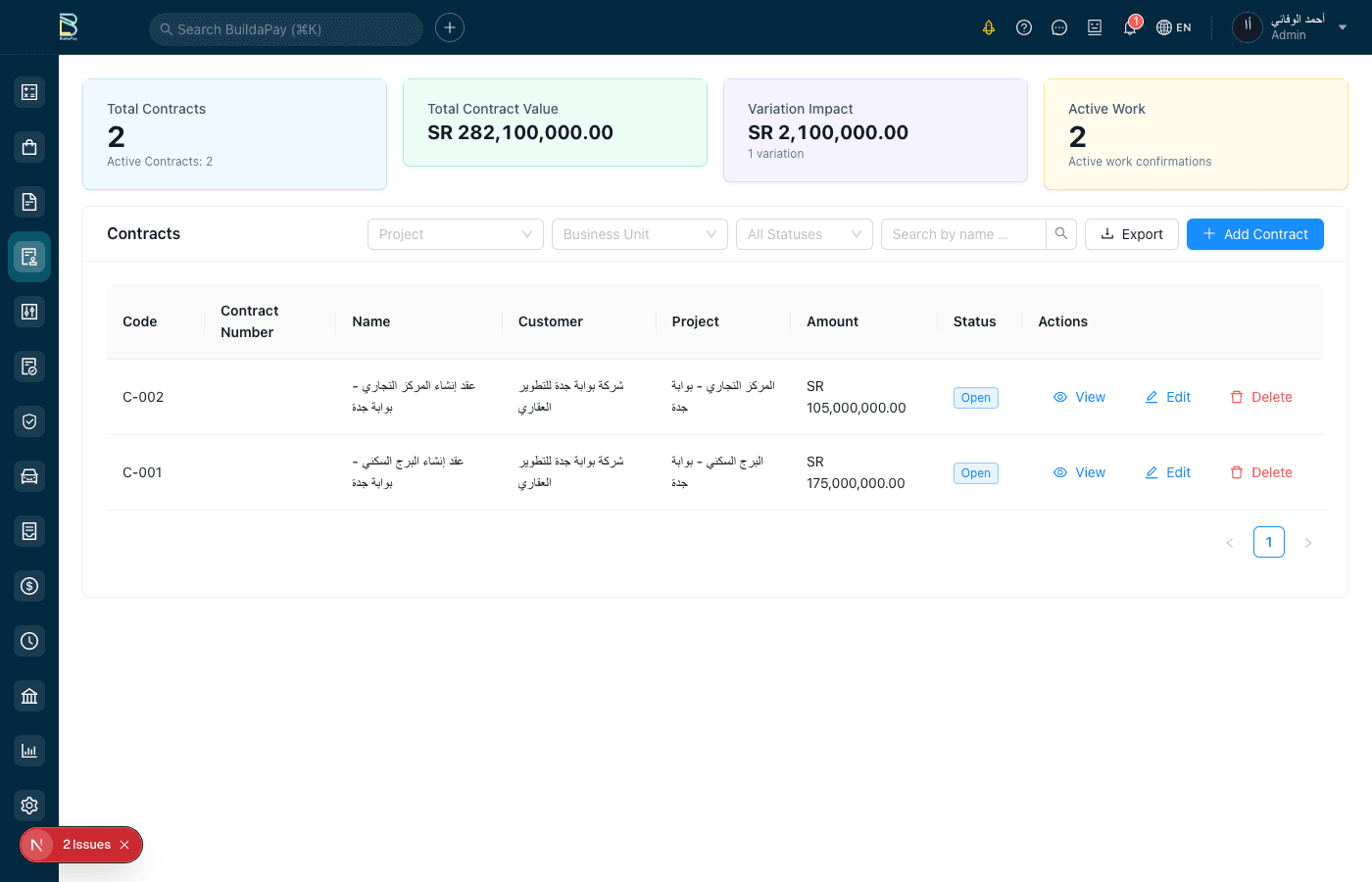Select the payments dollar icon in sidebar
The height and width of the screenshot is (882, 1372).
(28, 585)
